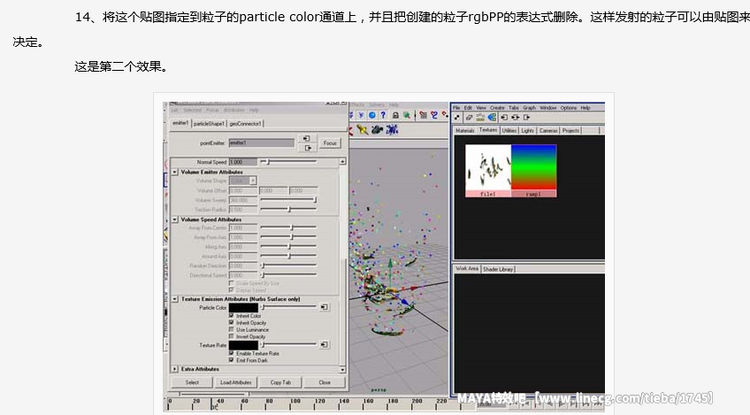Click the attribute editor scroll up arrow
The height and width of the screenshot is (415, 750).
[342, 162]
